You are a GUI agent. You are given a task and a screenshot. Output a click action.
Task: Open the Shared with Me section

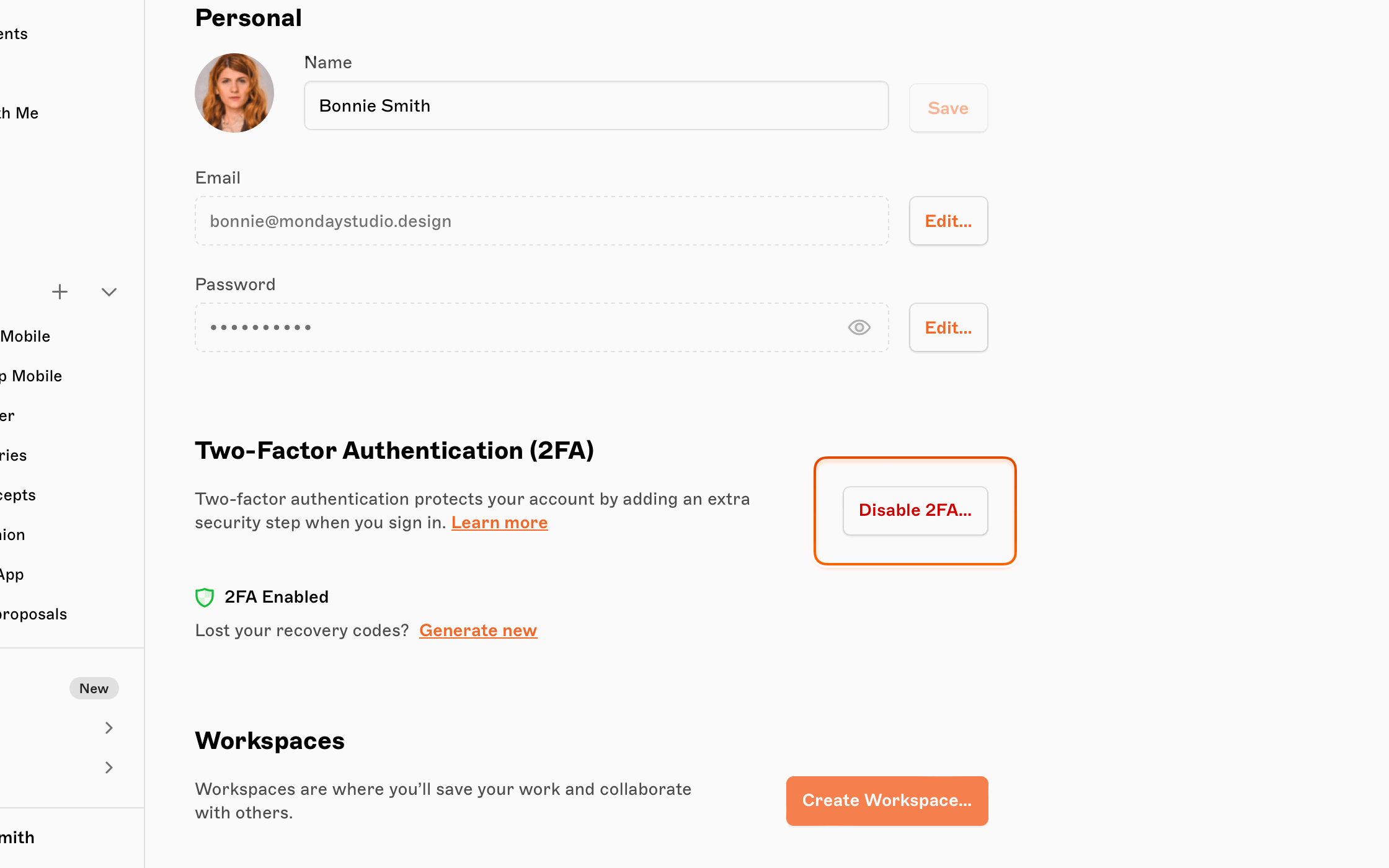(x=19, y=113)
